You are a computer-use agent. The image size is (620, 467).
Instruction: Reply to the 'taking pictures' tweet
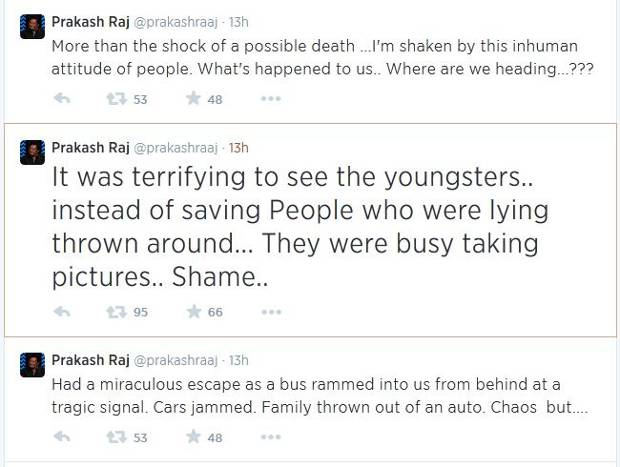[61, 312]
